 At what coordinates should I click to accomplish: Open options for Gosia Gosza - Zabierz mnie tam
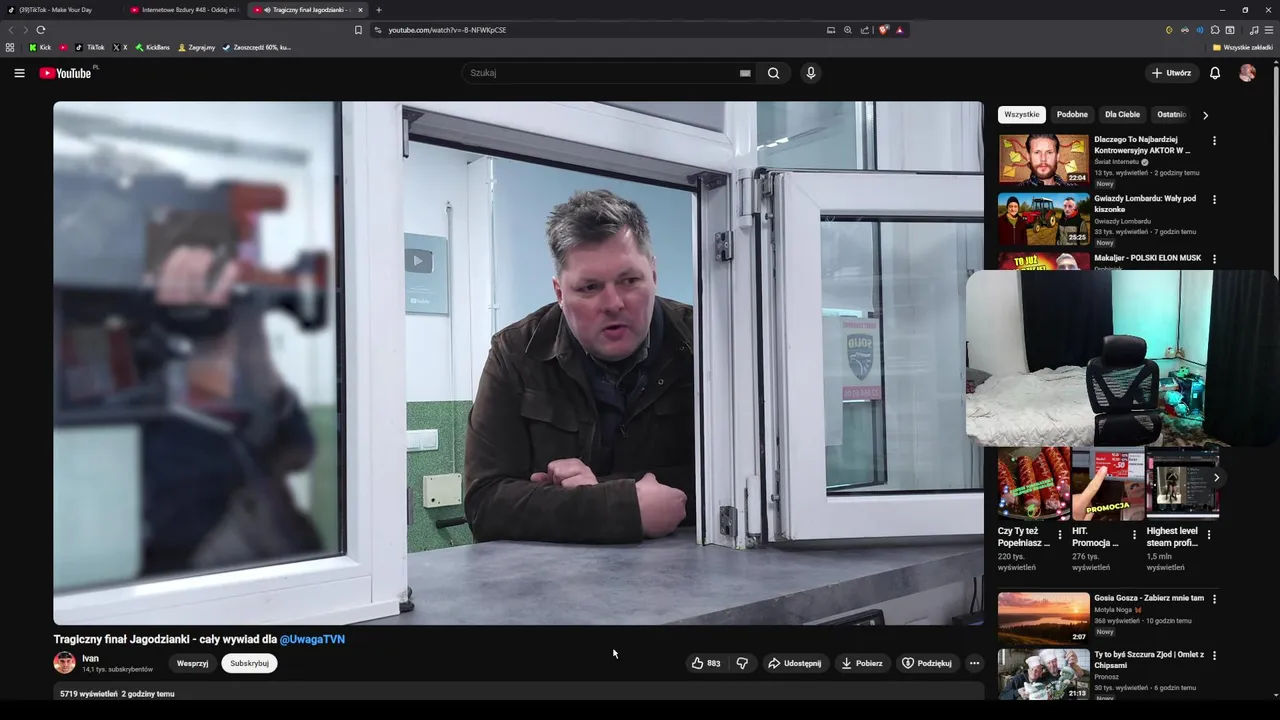tap(1214, 599)
